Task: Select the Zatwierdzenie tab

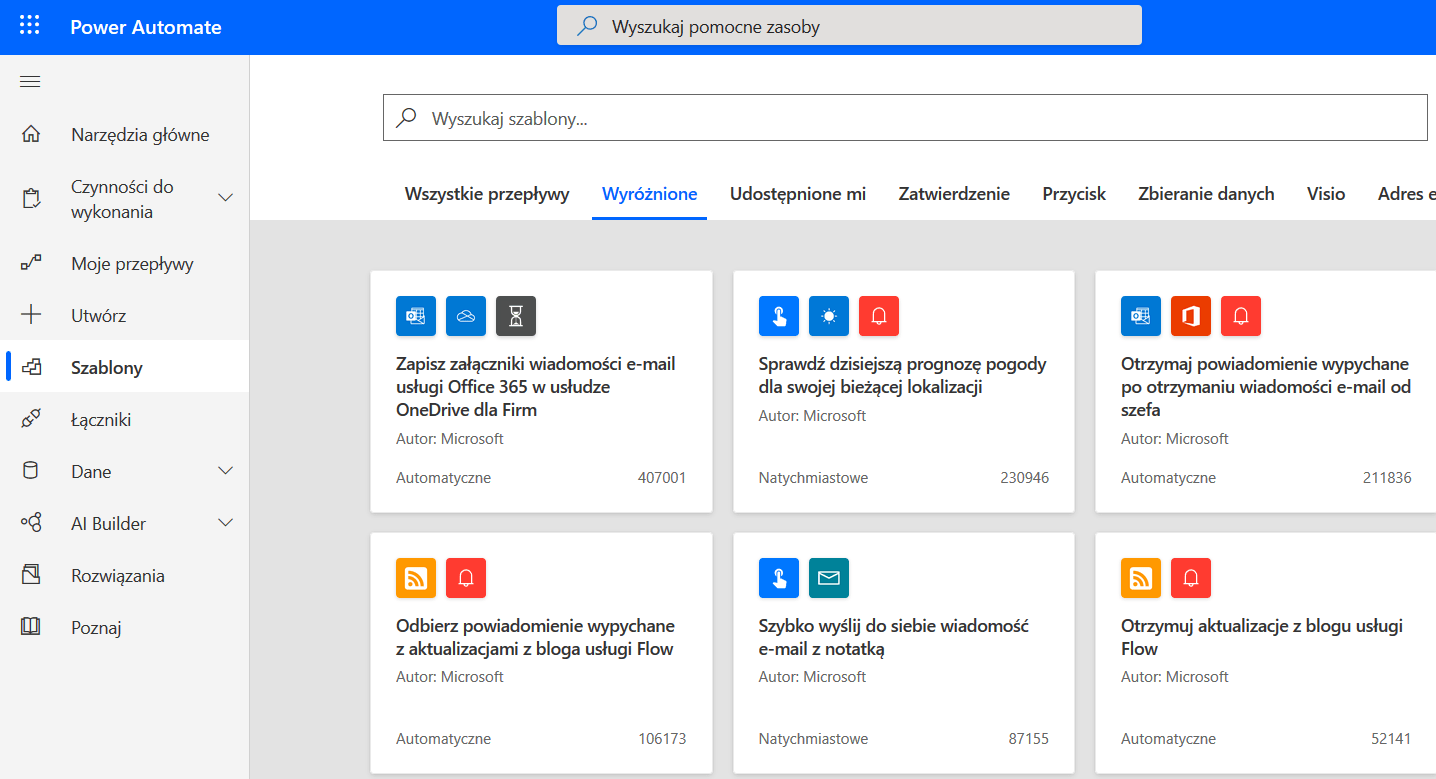Action: pos(953,194)
